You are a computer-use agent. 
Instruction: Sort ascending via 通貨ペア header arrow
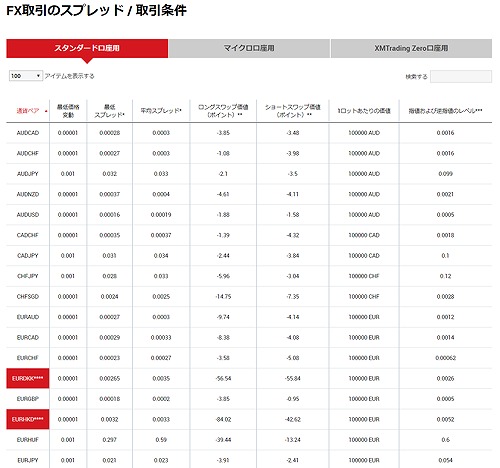46,111
